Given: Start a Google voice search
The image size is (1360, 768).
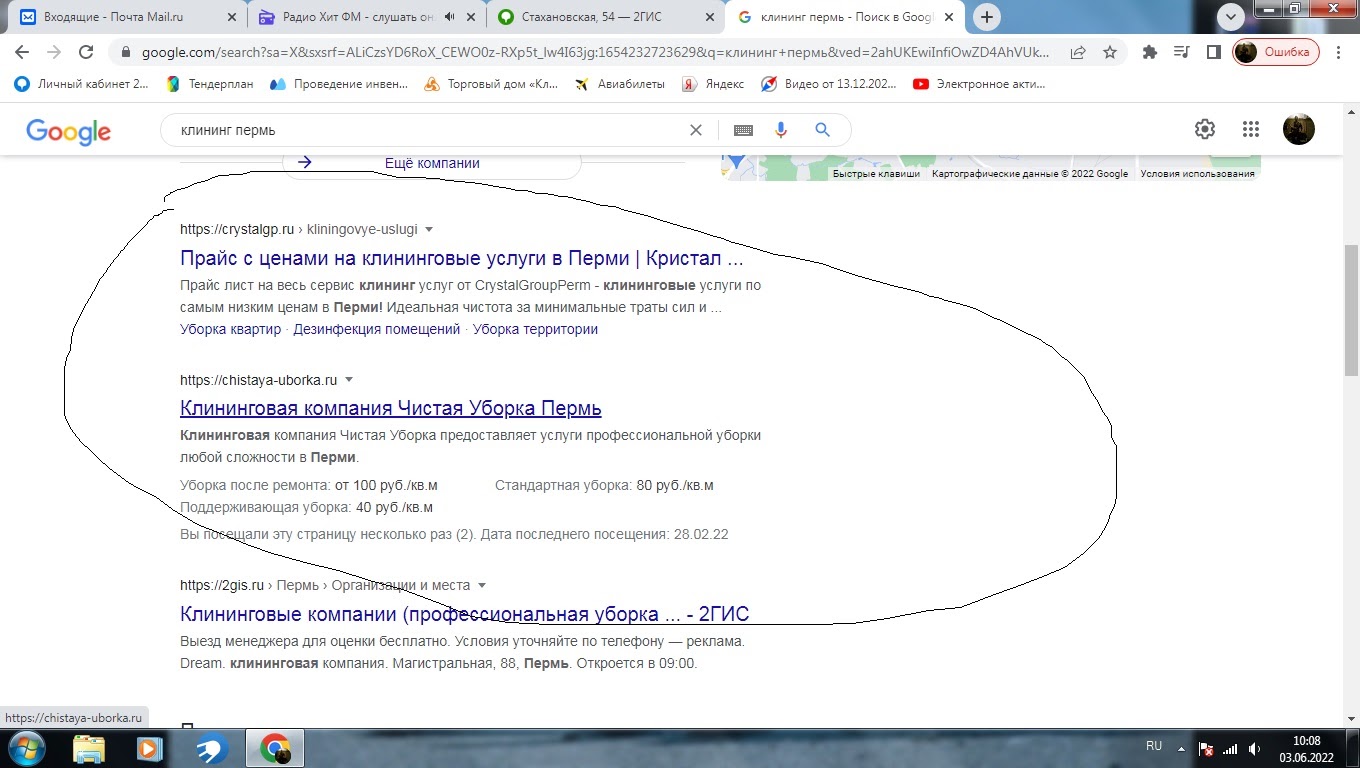Looking at the screenshot, I should (781, 130).
